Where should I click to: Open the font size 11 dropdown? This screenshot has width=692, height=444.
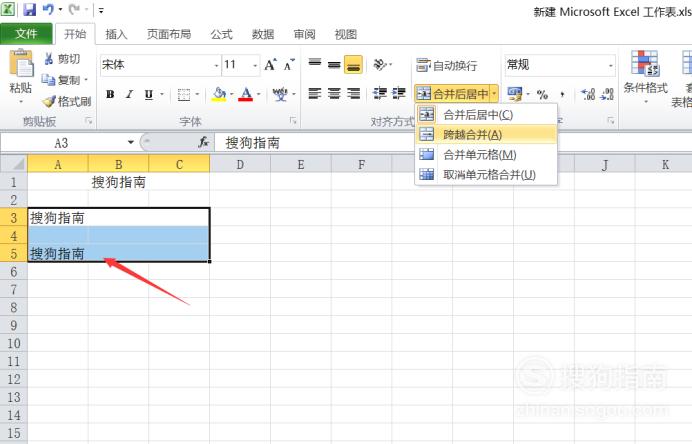pos(255,65)
